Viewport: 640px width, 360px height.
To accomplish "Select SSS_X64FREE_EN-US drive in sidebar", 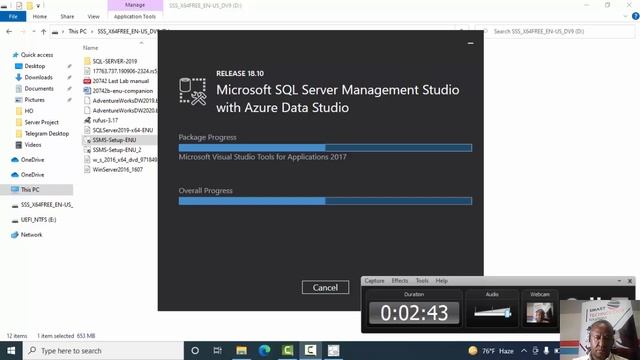I will [x=47, y=205].
